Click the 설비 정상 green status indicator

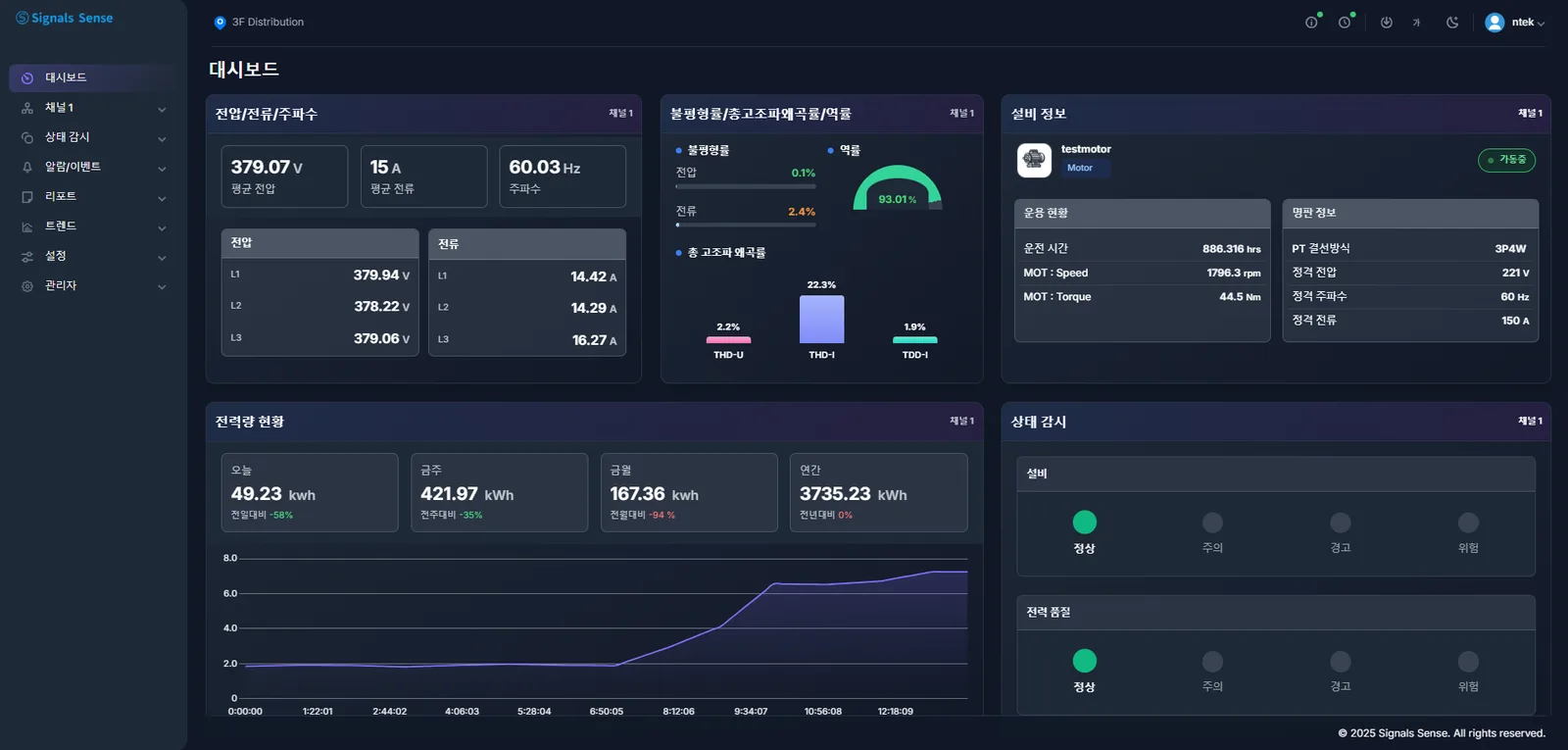1084,523
